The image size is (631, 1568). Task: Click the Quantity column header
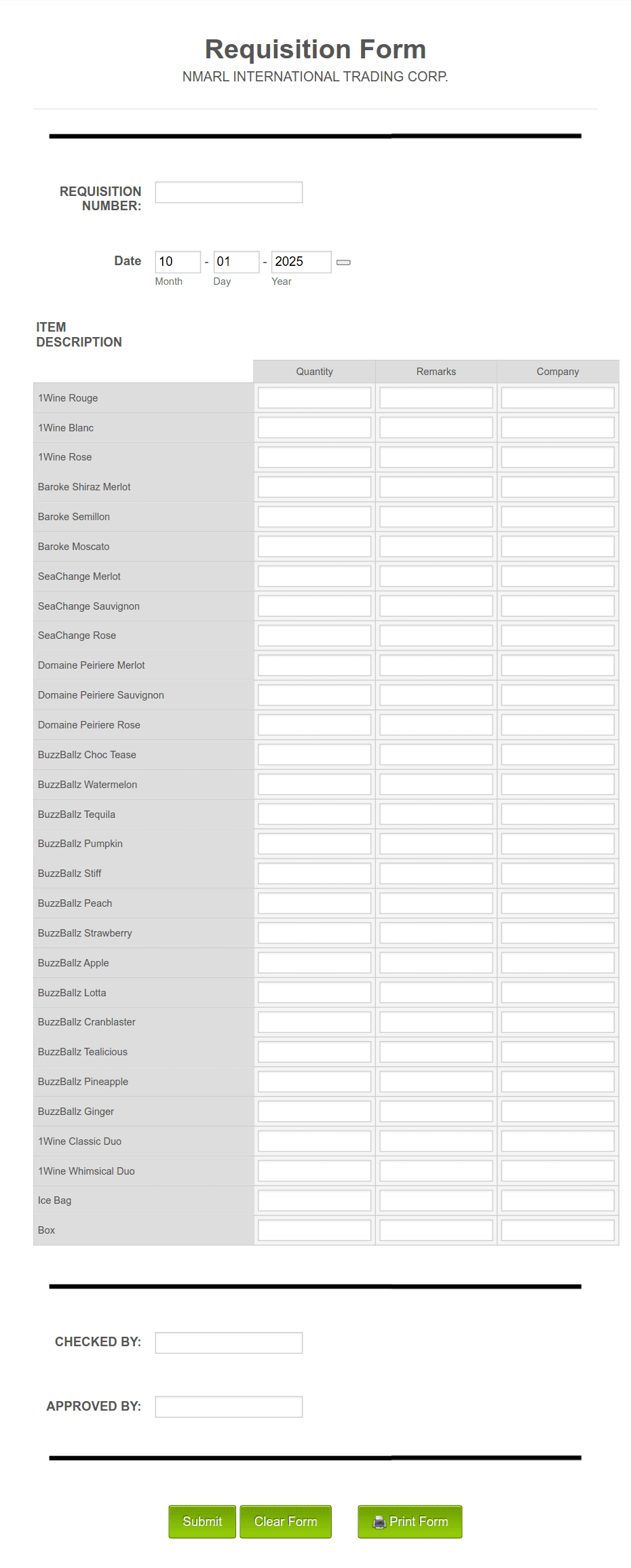(313, 371)
